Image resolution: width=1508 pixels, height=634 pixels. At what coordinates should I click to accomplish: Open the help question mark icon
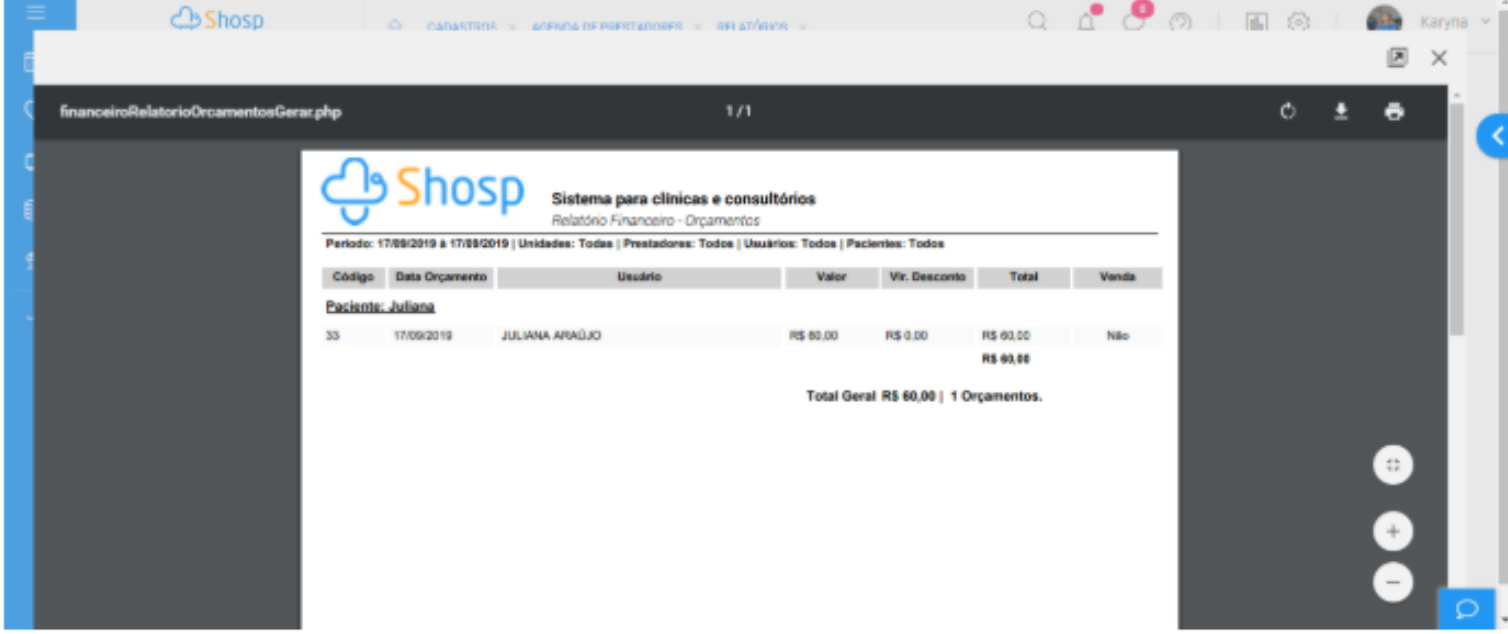pyautogui.click(x=1180, y=21)
